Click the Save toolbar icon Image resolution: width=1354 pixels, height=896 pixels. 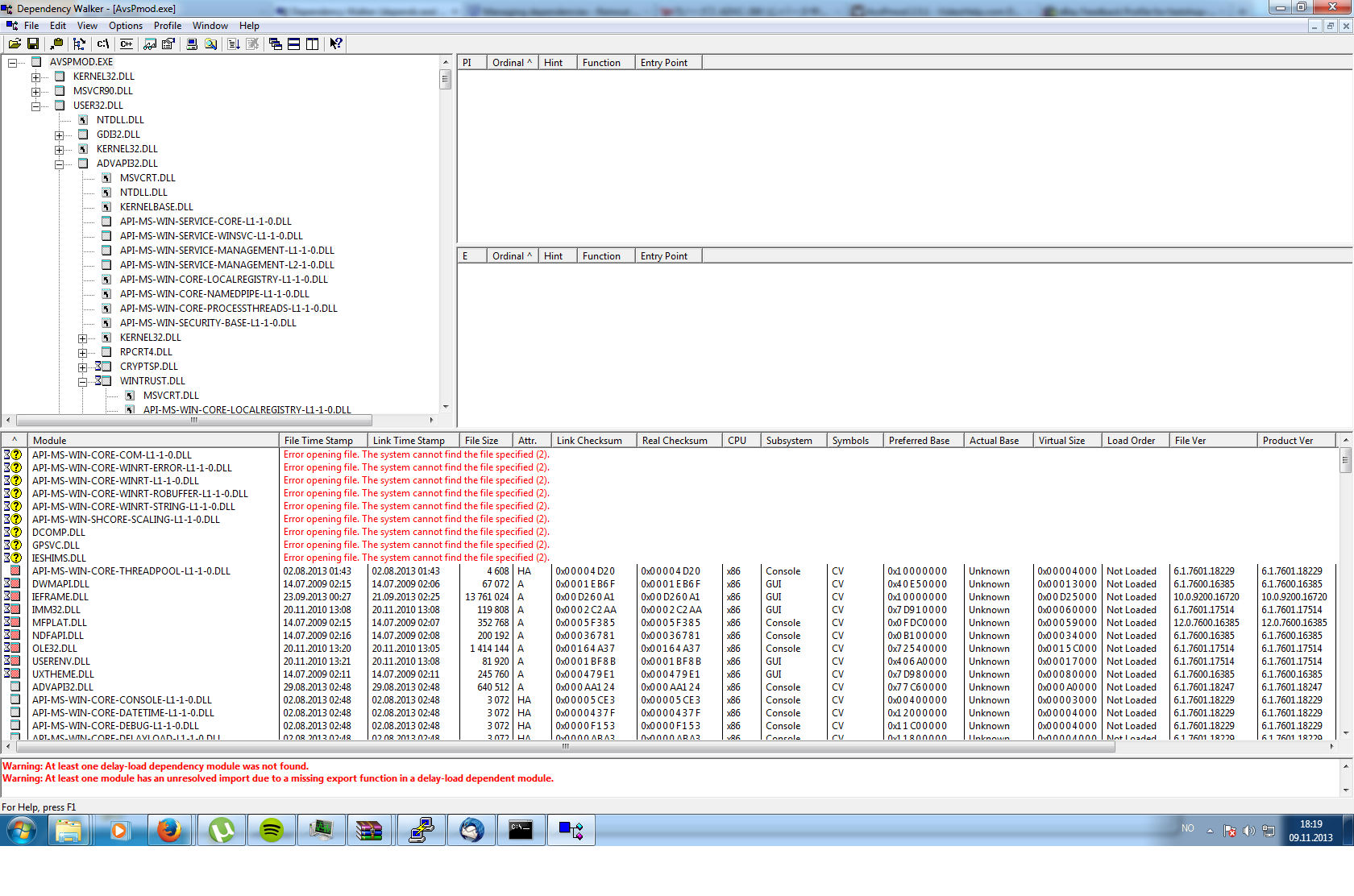click(x=33, y=44)
